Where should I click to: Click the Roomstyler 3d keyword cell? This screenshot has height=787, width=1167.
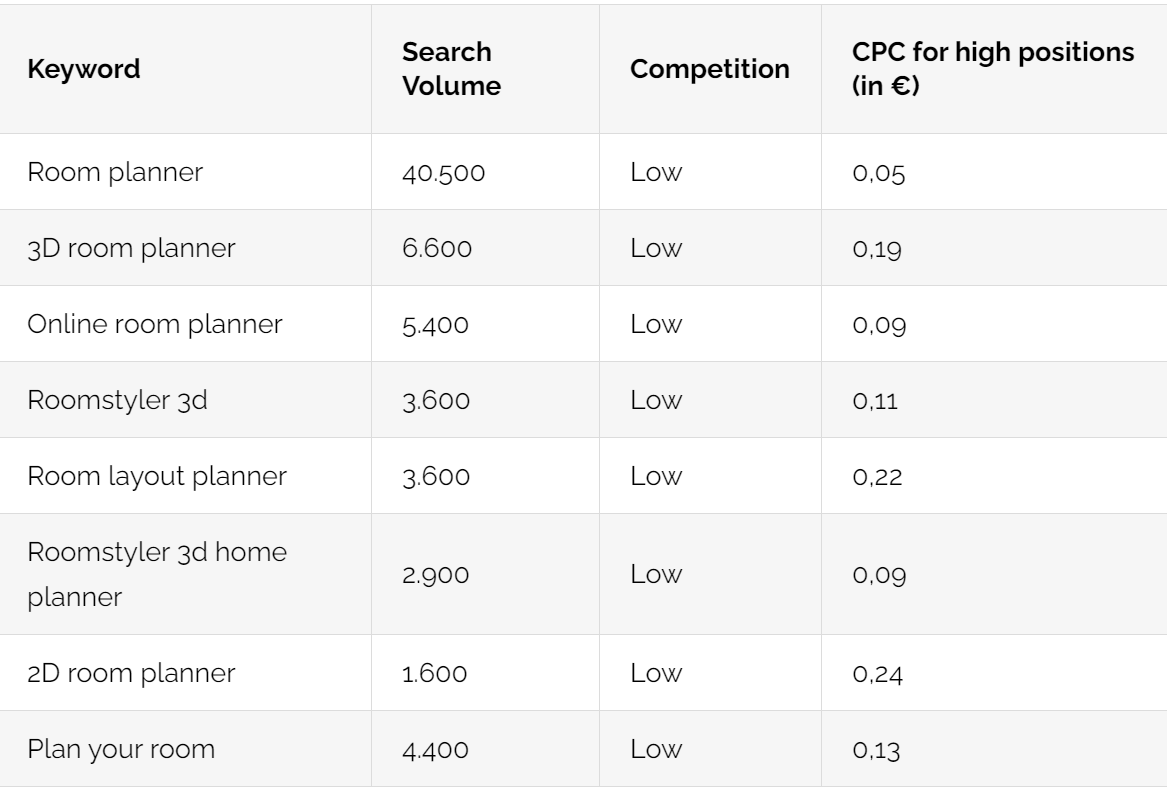pyautogui.click(x=117, y=400)
